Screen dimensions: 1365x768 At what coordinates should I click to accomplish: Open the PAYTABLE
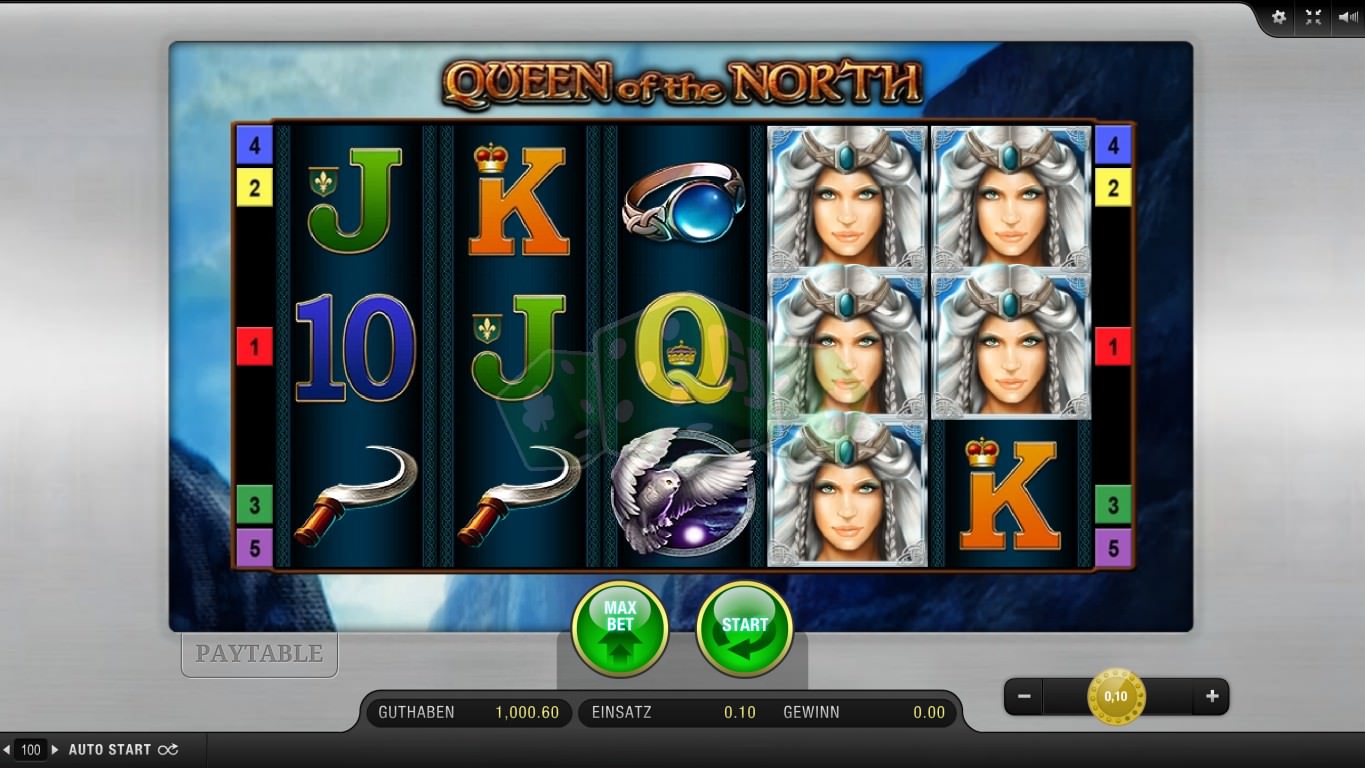click(259, 654)
